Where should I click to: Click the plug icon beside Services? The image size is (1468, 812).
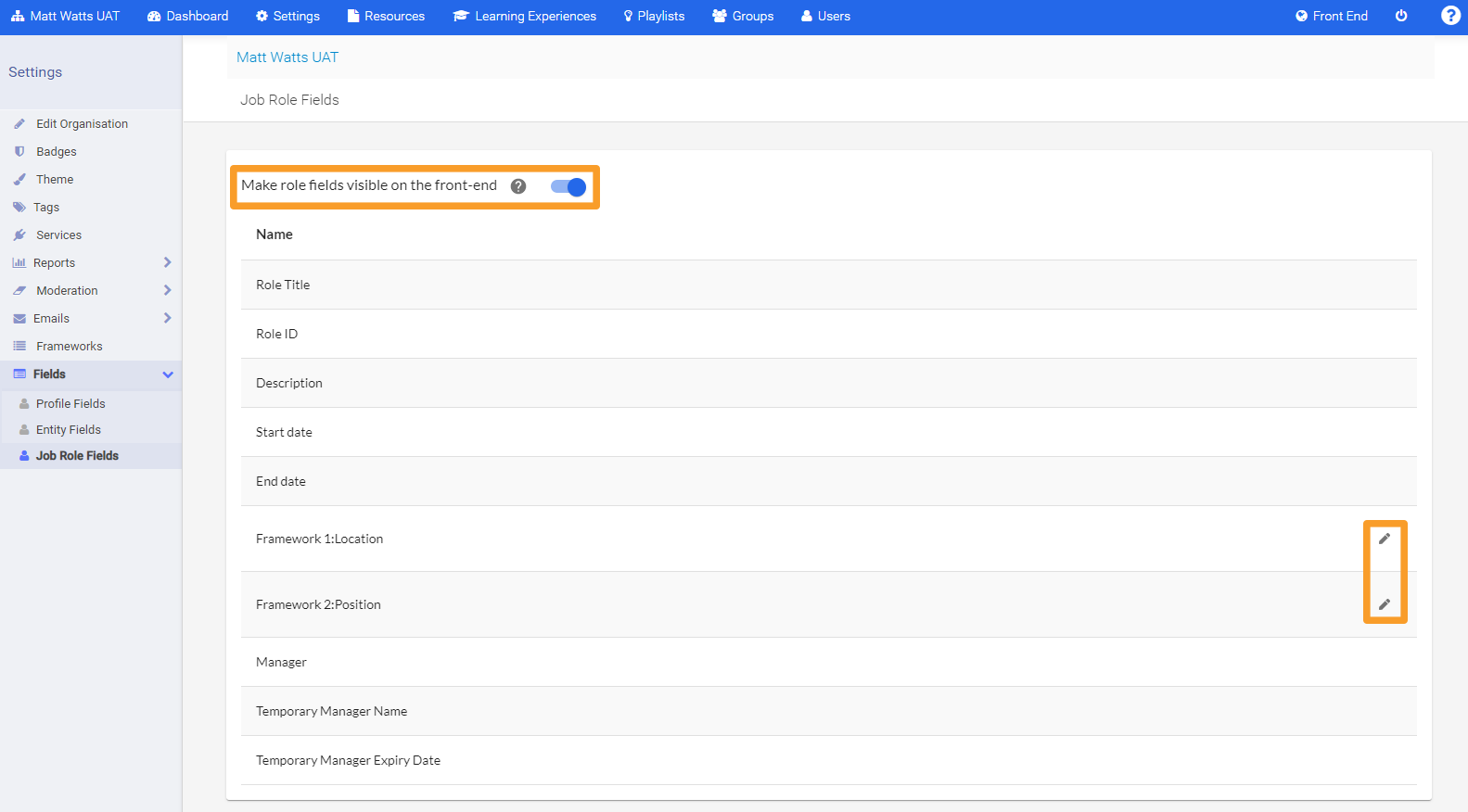point(19,235)
